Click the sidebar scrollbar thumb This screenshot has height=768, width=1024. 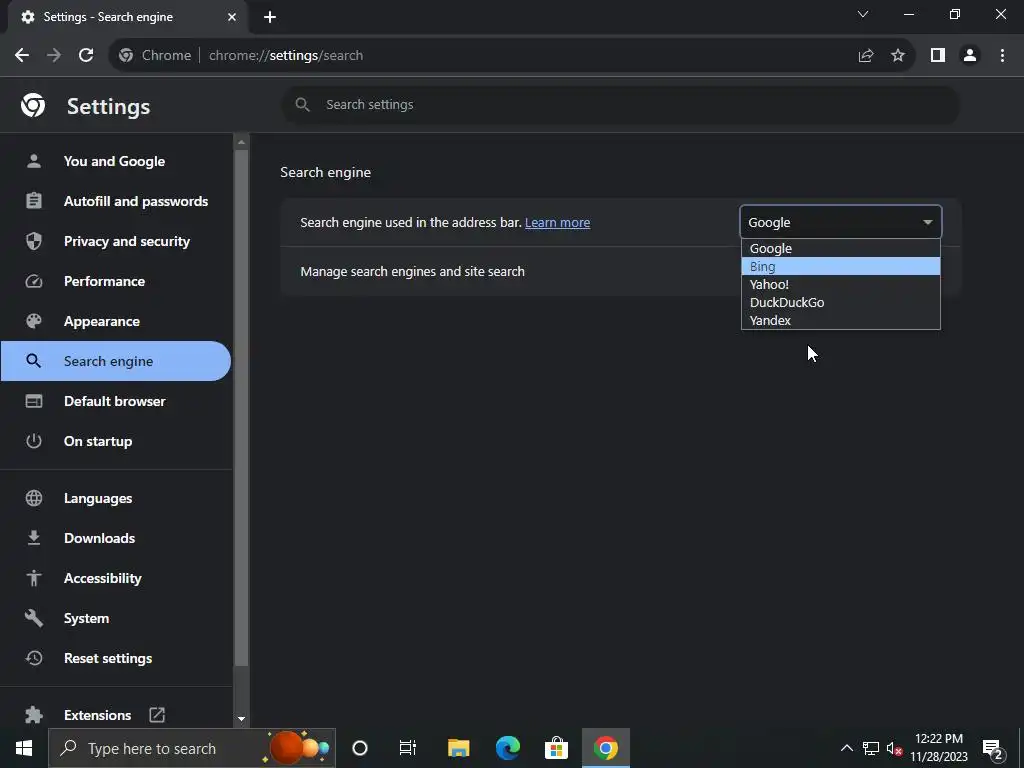pos(242,408)
